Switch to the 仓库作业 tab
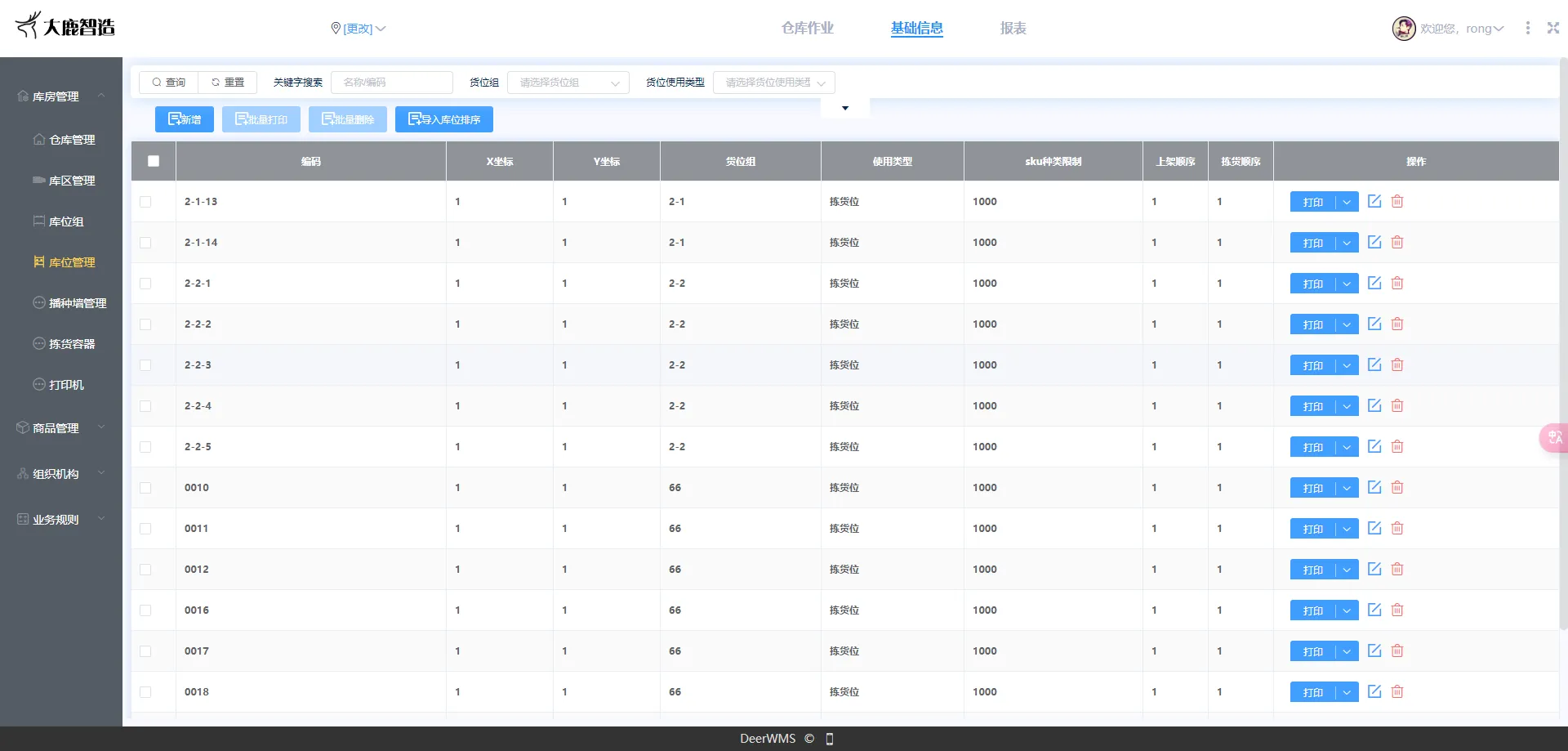1568x751 pixels. 807,28
